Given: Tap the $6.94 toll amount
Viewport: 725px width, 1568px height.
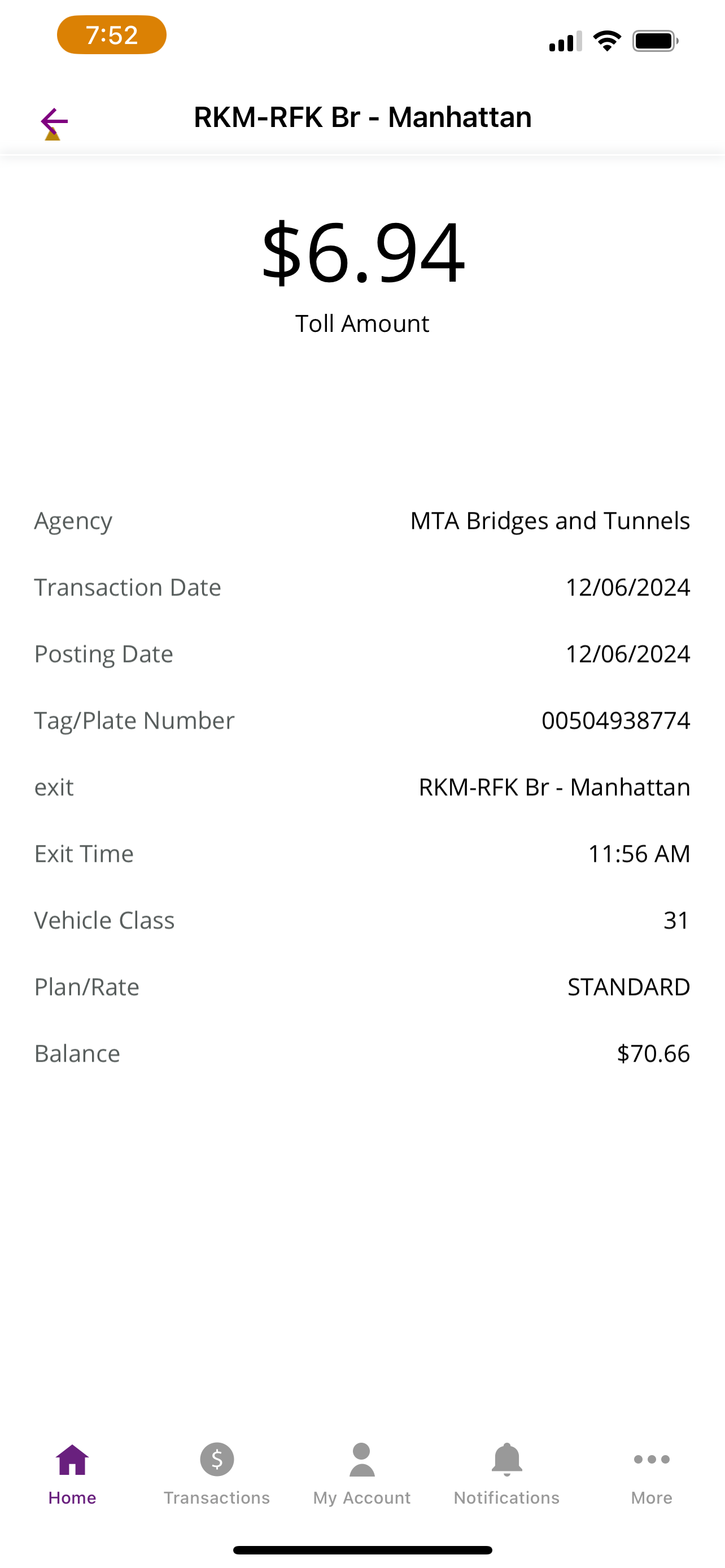Looking at the screenshot, I should tap(363, 252).
